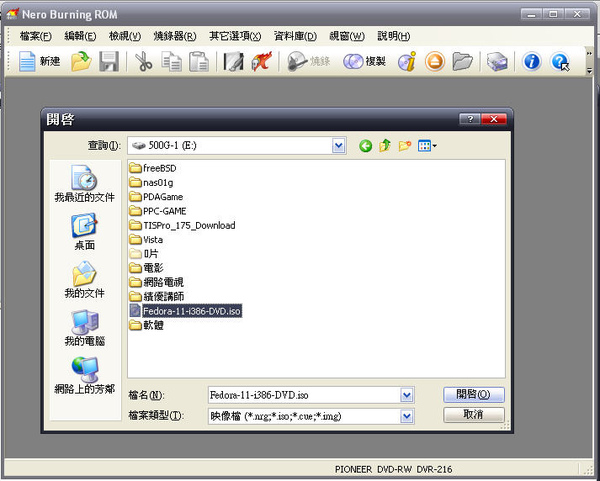The height and width of the screenshot is (481, 600).
Task: Open the 其它選項(X) menu
Action: tap(235, 36)
